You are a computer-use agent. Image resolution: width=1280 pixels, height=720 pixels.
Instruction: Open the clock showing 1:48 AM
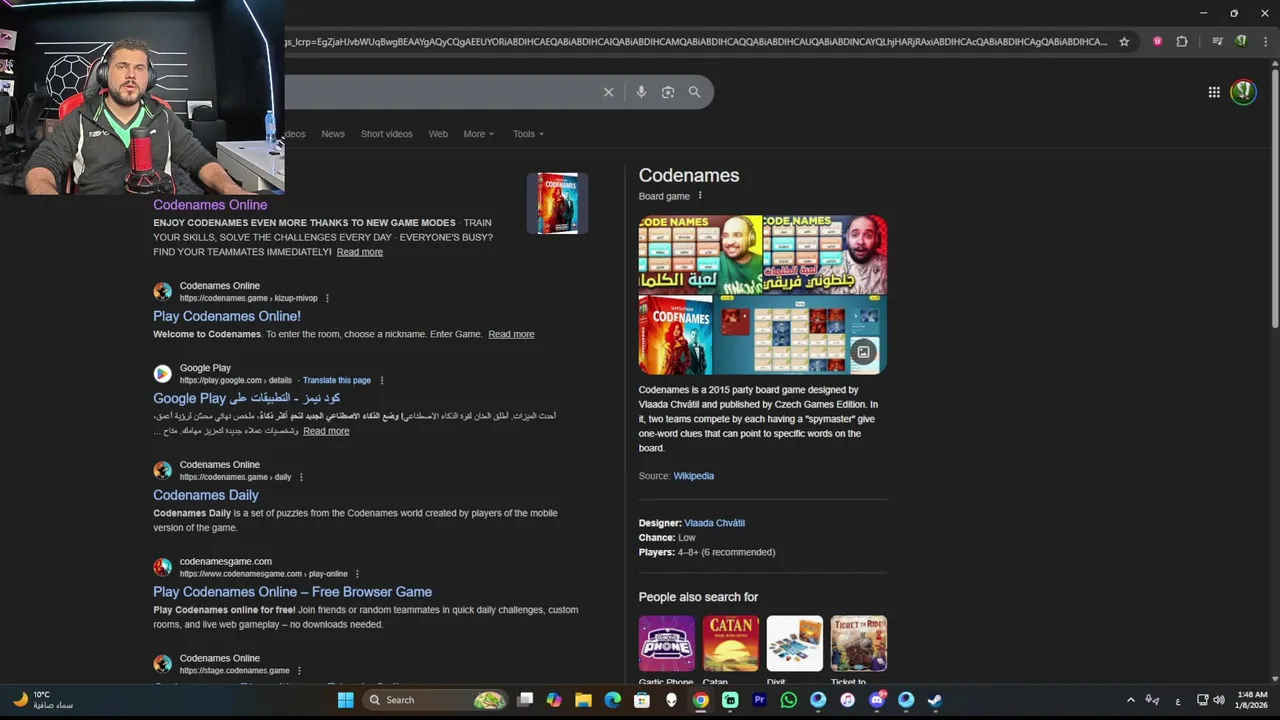coord(1252,700)
